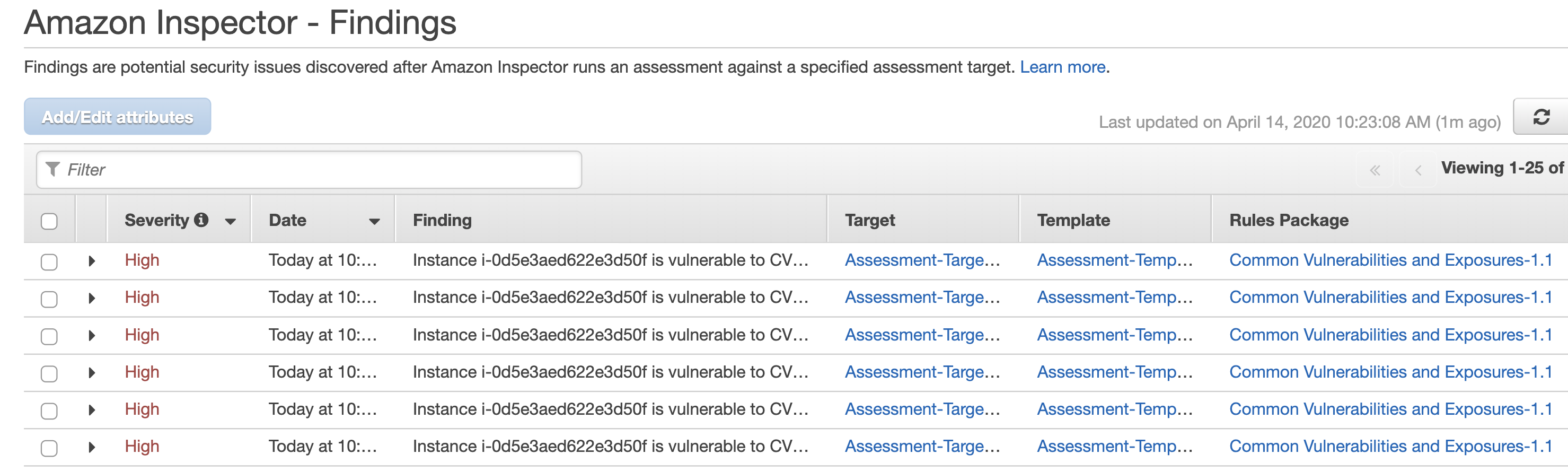Screen dimensions: 1568x471
Task: Type in the Filter input field
Action: click(323, 169)
